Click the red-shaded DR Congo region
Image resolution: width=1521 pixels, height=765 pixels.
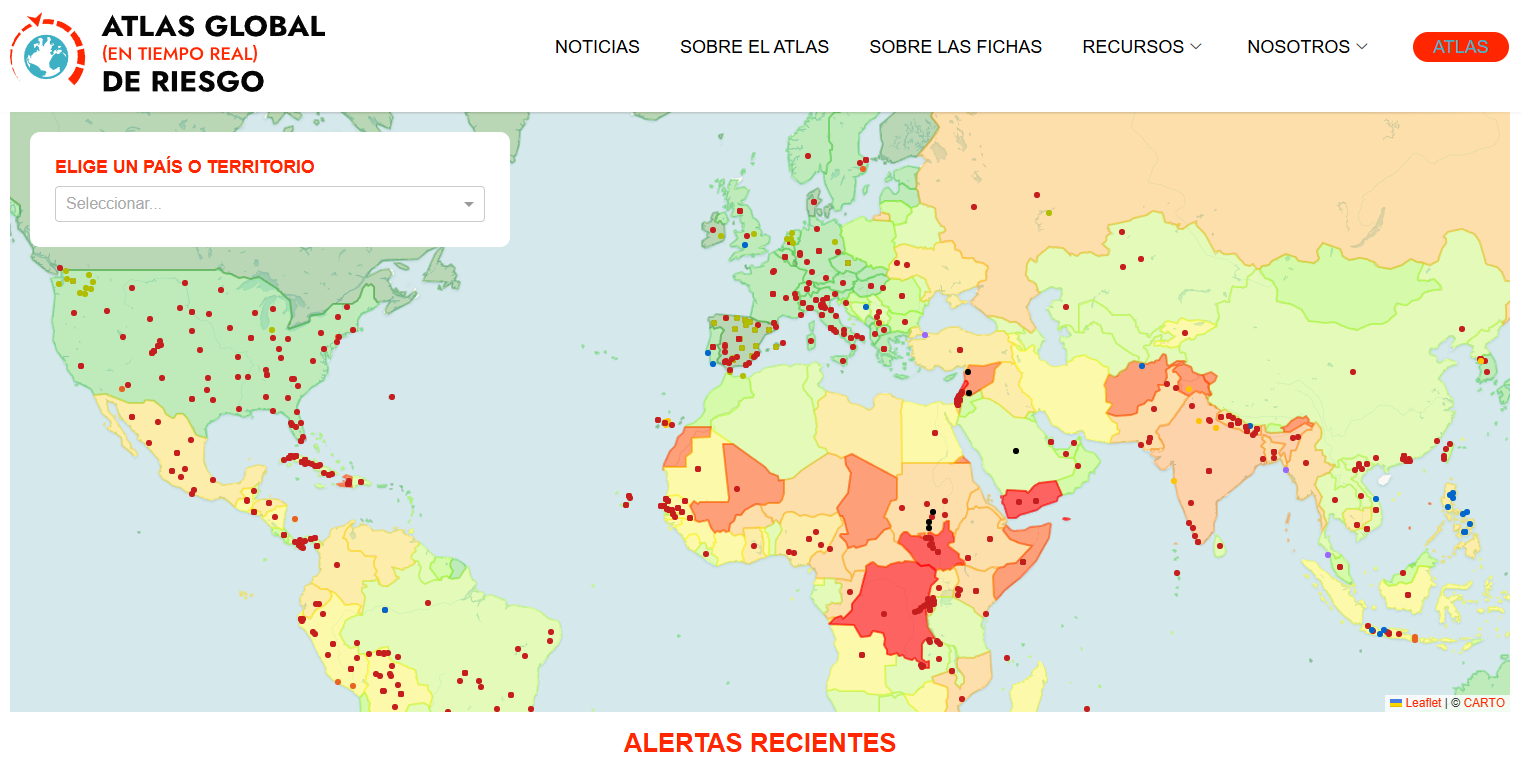885,610
